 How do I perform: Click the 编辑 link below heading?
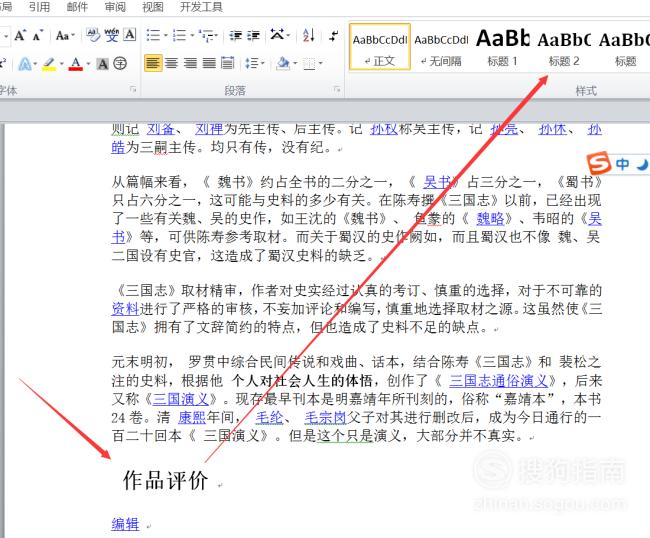125,524
